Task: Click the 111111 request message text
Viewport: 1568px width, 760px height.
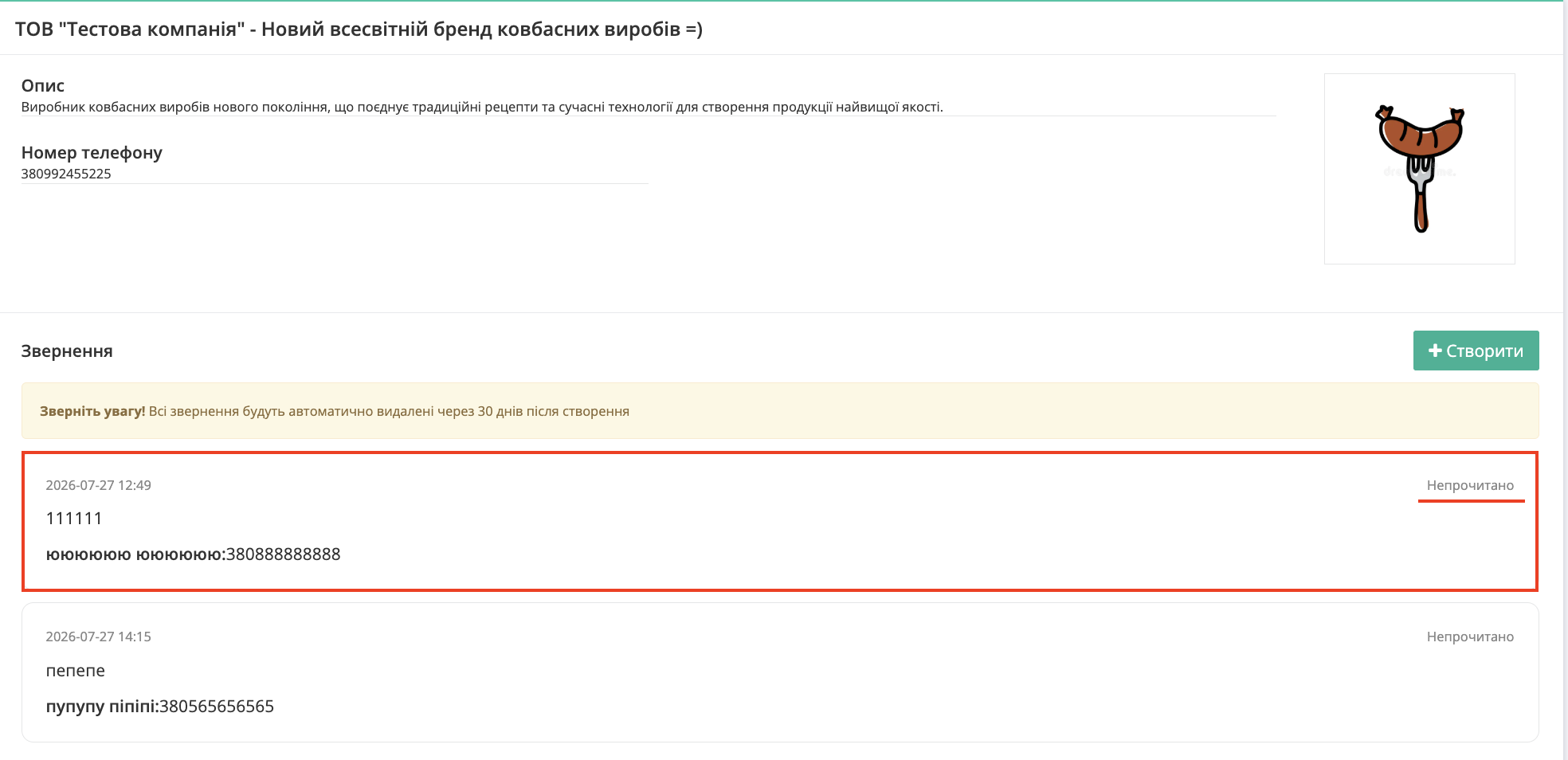Action: 74,519
